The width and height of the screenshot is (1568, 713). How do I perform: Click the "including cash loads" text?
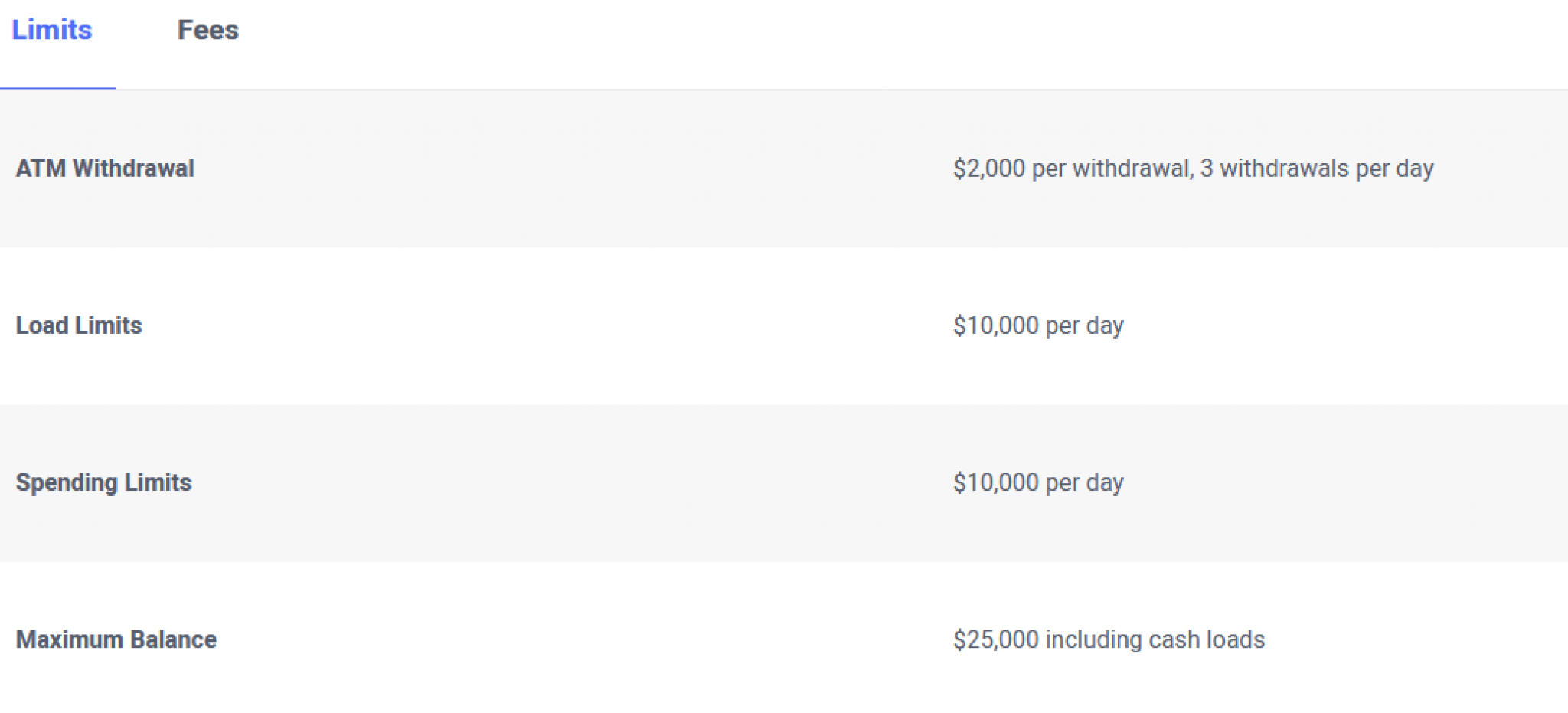tap(1155, 639)
